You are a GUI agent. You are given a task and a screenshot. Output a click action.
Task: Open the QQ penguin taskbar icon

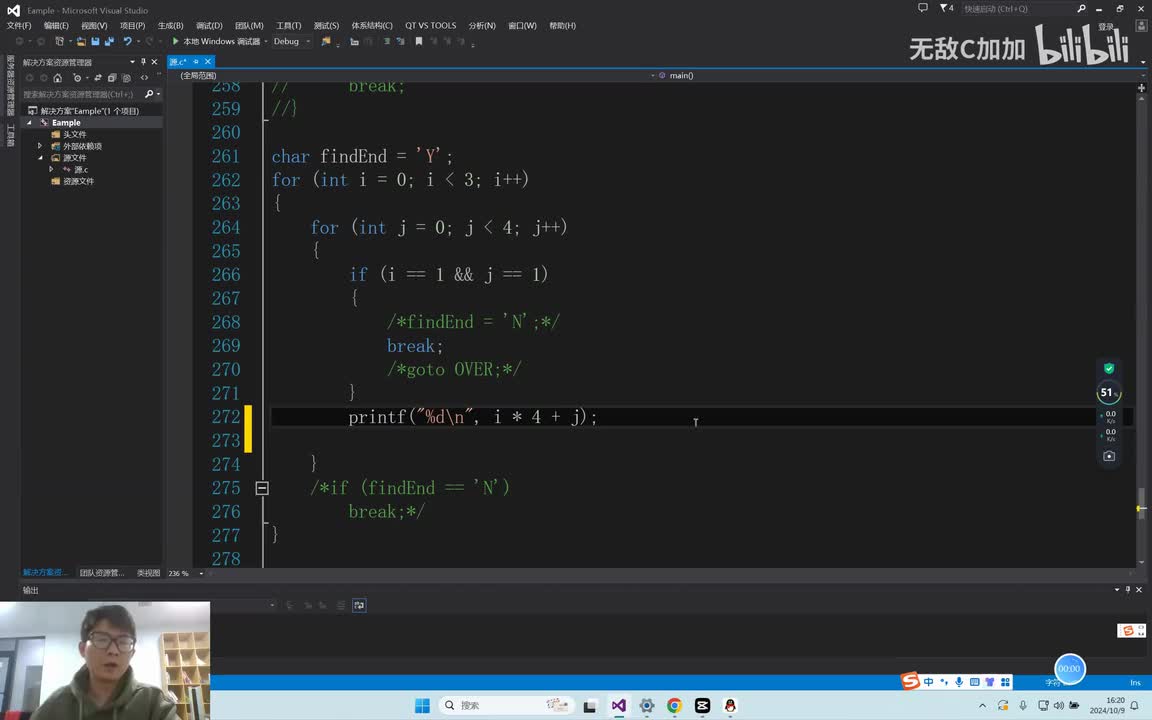click(730, 705)
